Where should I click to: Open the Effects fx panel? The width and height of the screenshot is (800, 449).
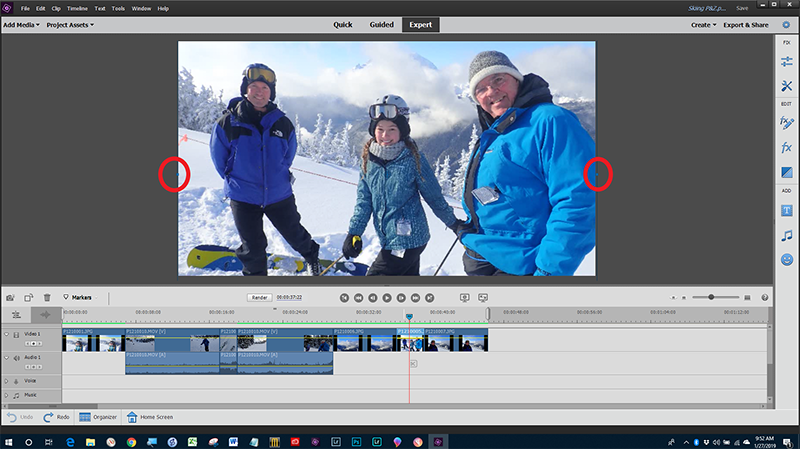tap(786, 148)
